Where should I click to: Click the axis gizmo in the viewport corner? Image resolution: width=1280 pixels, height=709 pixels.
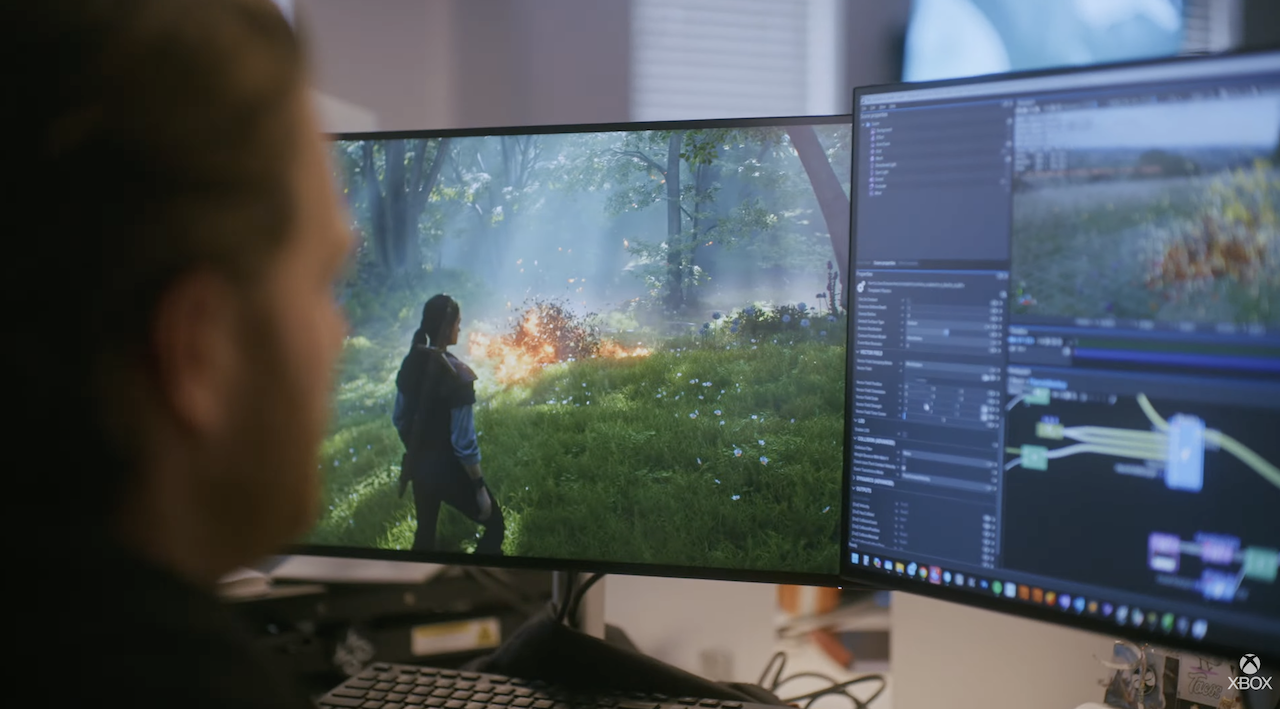tap(1023, 297)
